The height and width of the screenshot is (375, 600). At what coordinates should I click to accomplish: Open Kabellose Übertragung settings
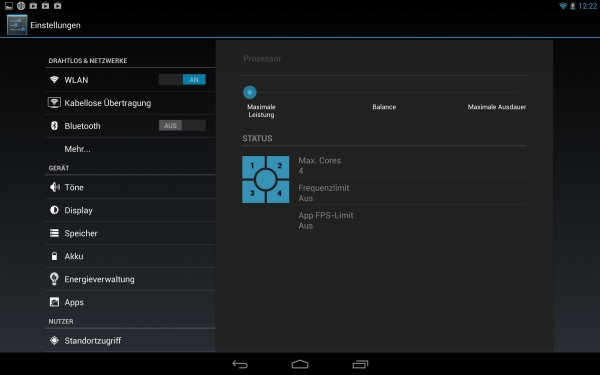(130, 103)
